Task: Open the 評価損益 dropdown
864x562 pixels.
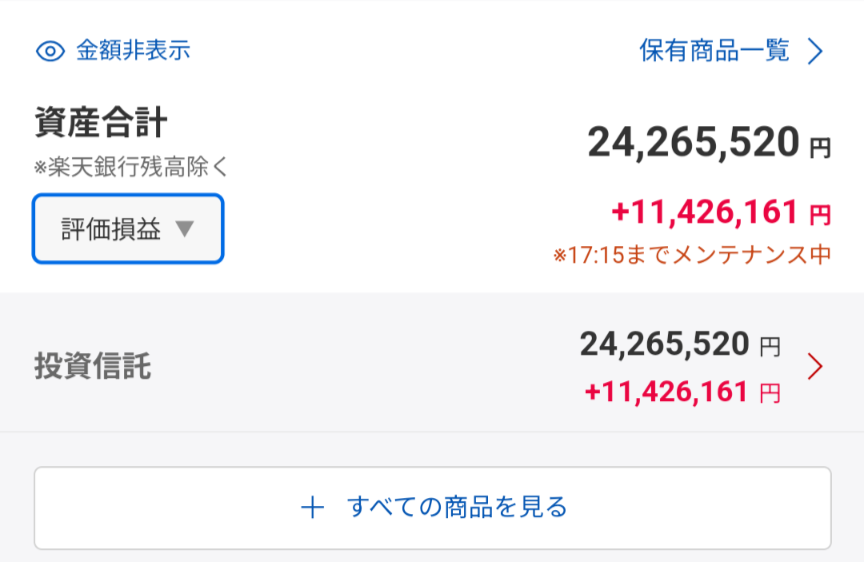Action: [127, 229]
